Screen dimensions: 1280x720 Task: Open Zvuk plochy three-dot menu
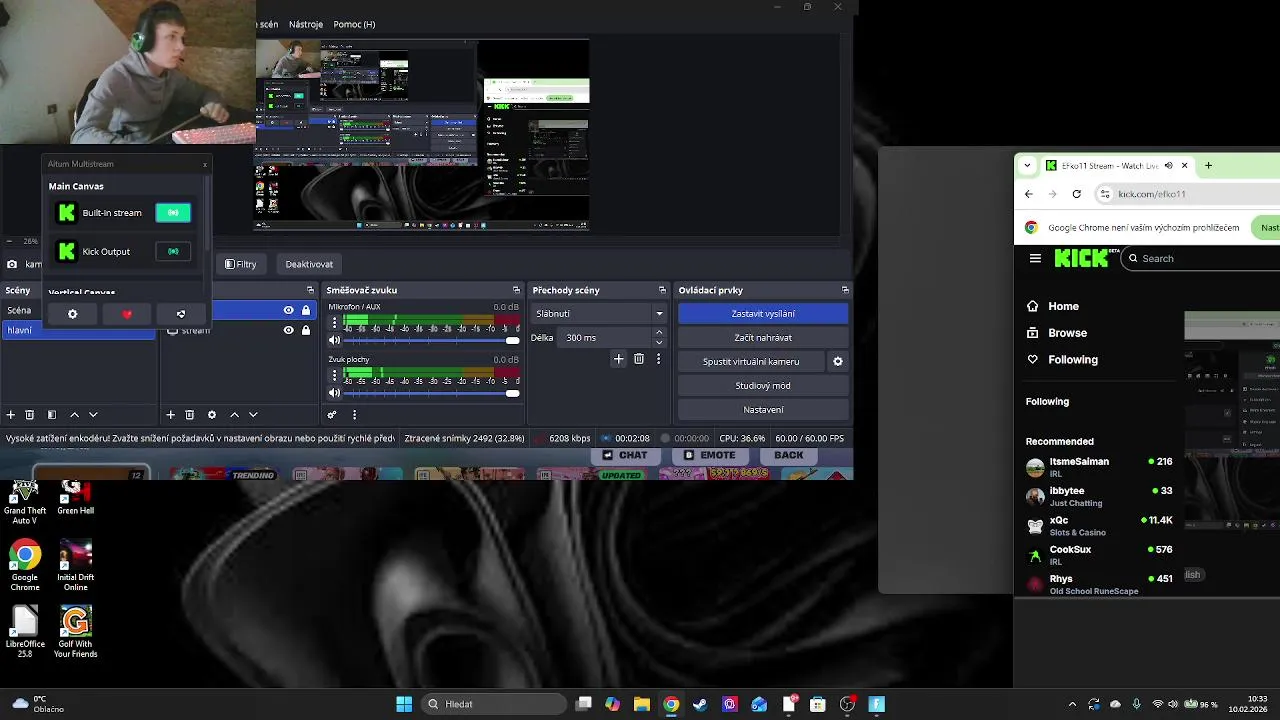point(334,375)
